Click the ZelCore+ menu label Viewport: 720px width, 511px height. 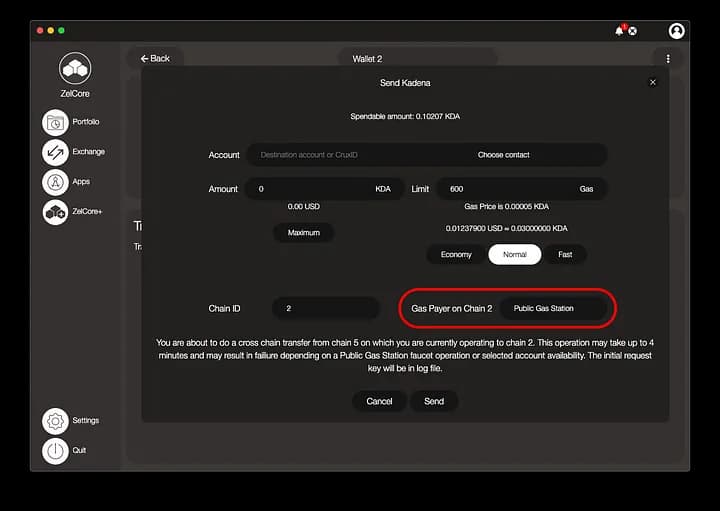[87, 211]
